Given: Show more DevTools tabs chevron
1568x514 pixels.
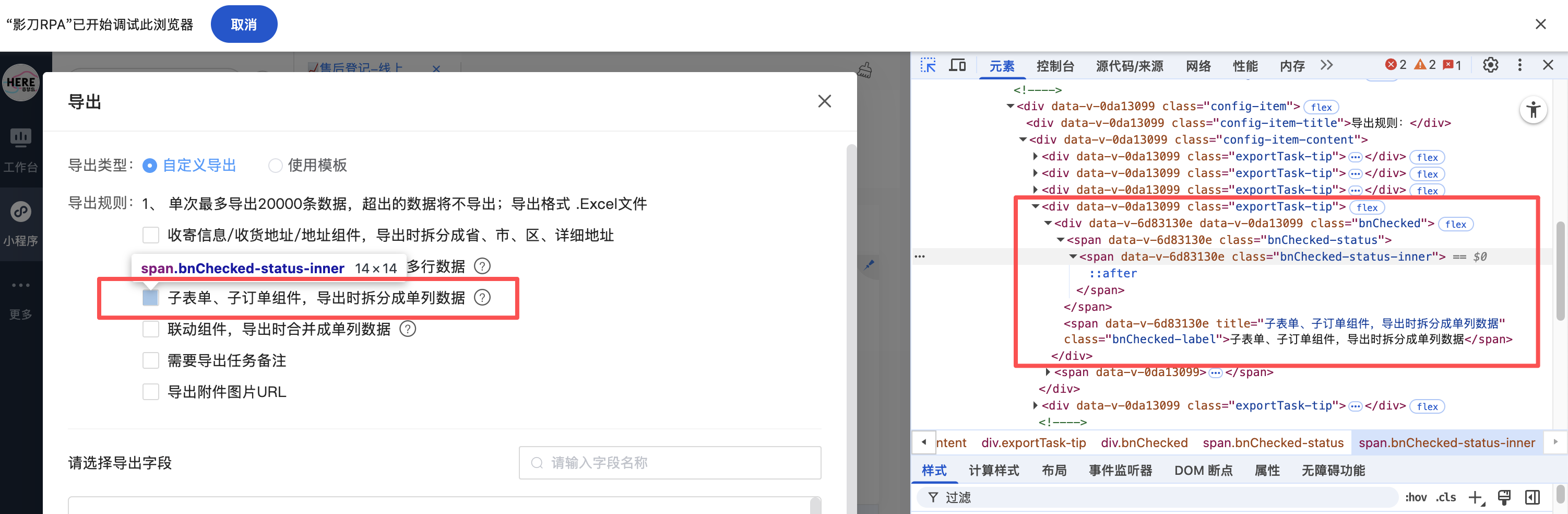Looking at the screenshot, I should coord(1327,65).
